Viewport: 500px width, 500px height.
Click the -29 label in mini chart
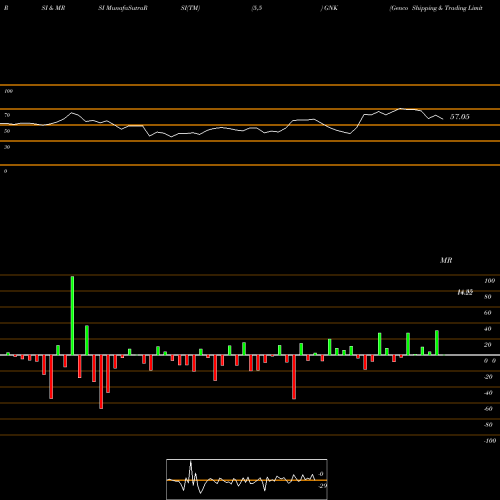[x=322, y=486]
